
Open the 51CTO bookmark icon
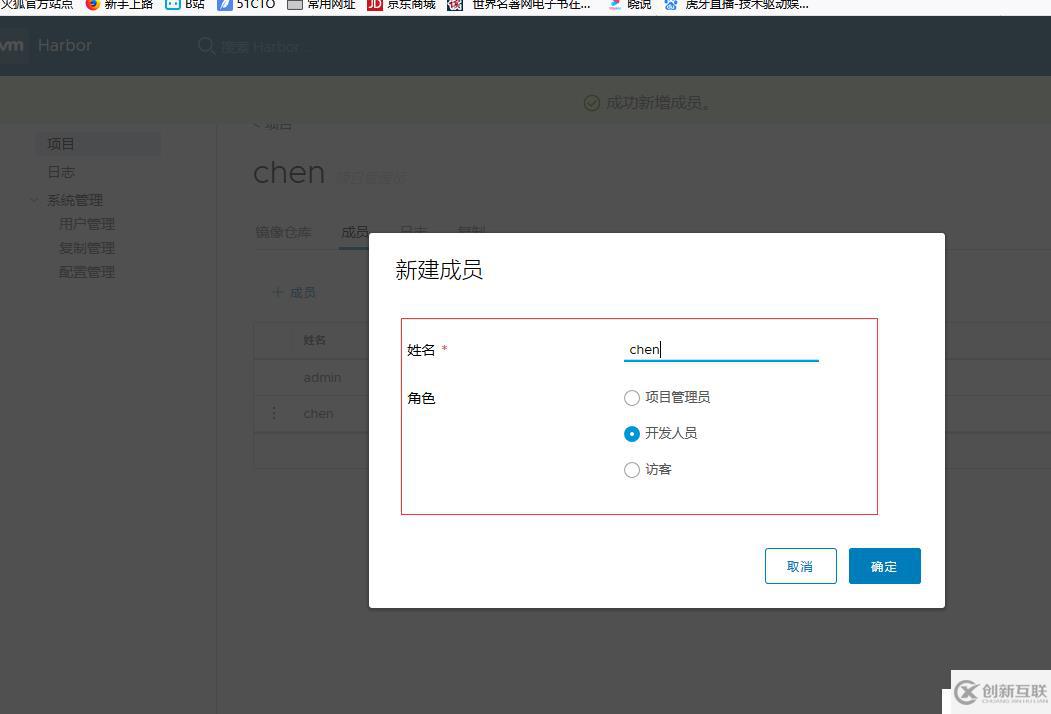tap(227, 5)
